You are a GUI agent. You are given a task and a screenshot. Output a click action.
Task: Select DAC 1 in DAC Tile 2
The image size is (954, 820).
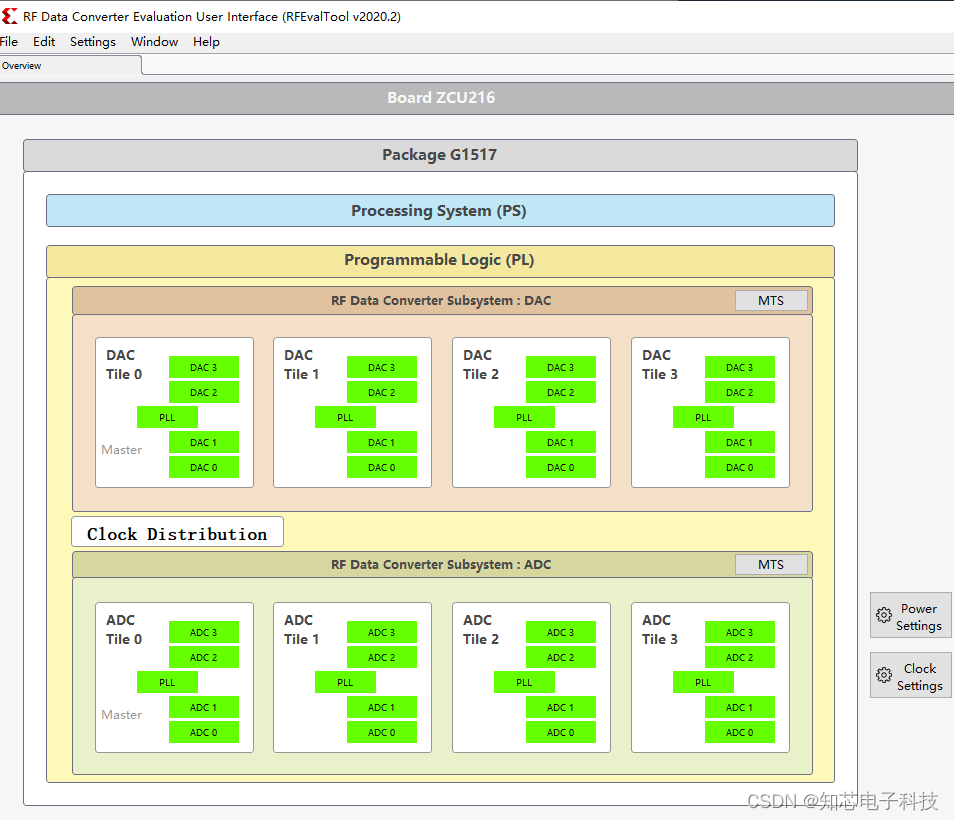(x=560, y=442)
